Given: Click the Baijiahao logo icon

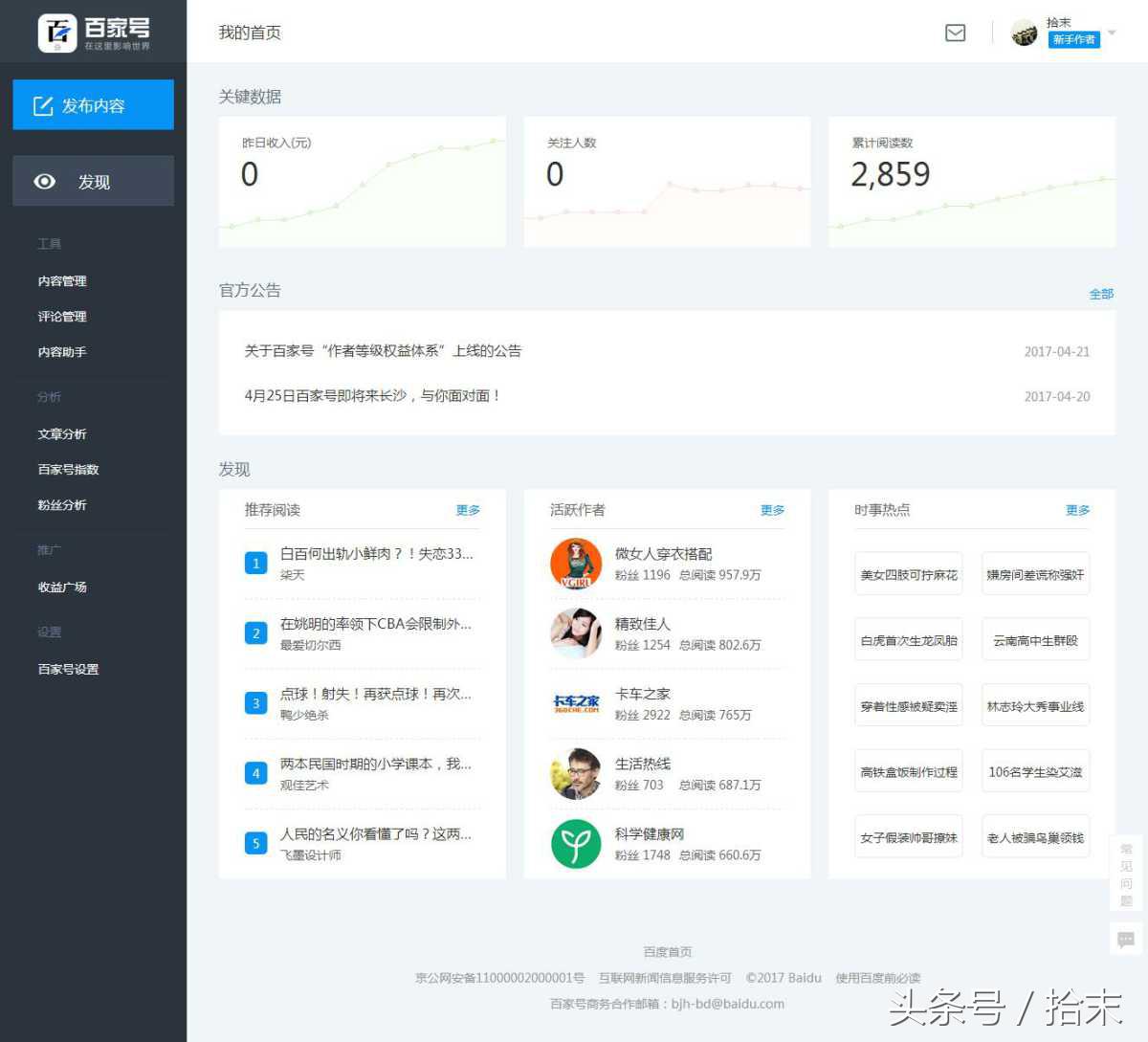Looking at the screenshot, I should tap(57, 33).
